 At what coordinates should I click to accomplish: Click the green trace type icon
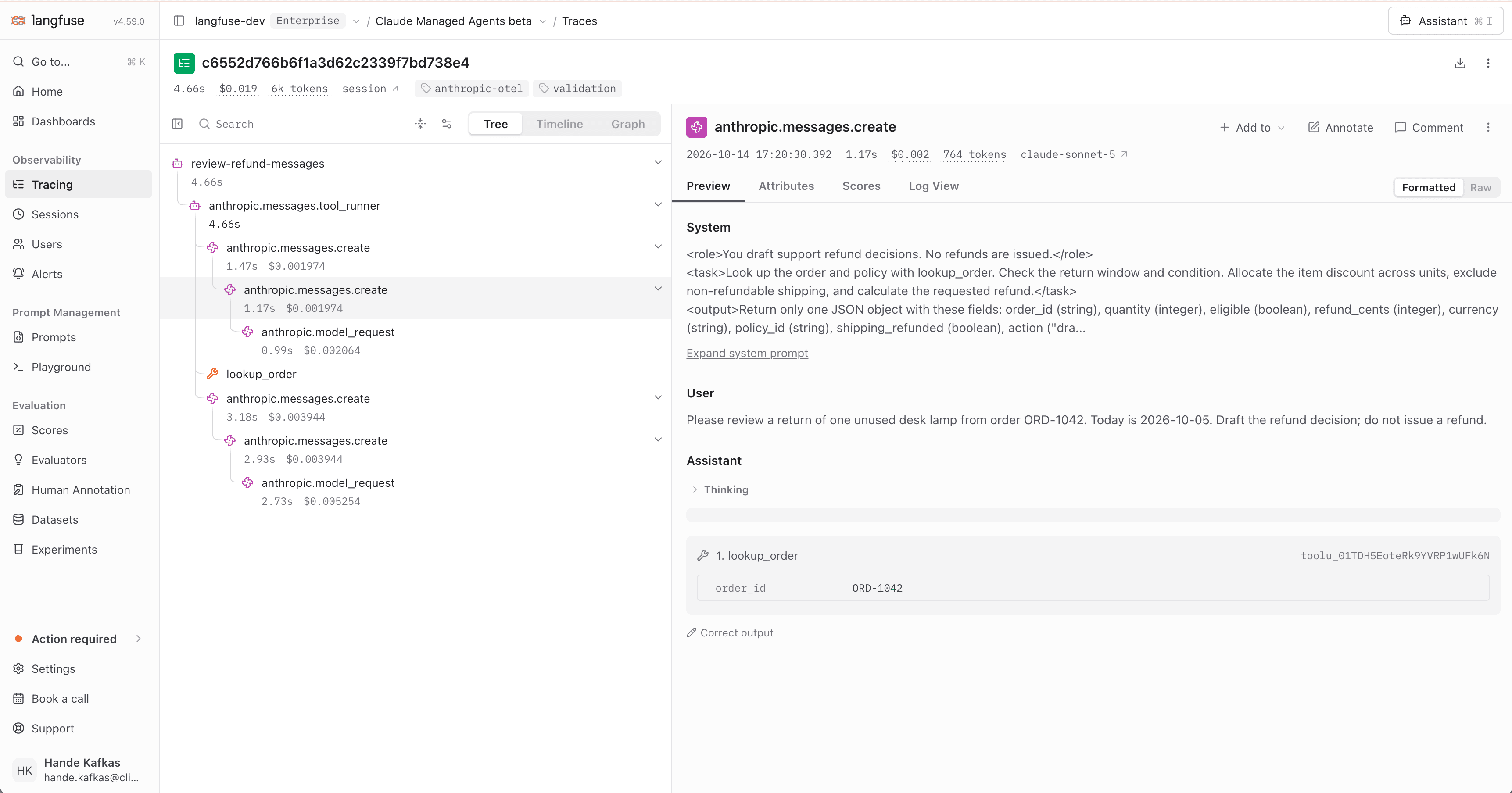[184, 63]
